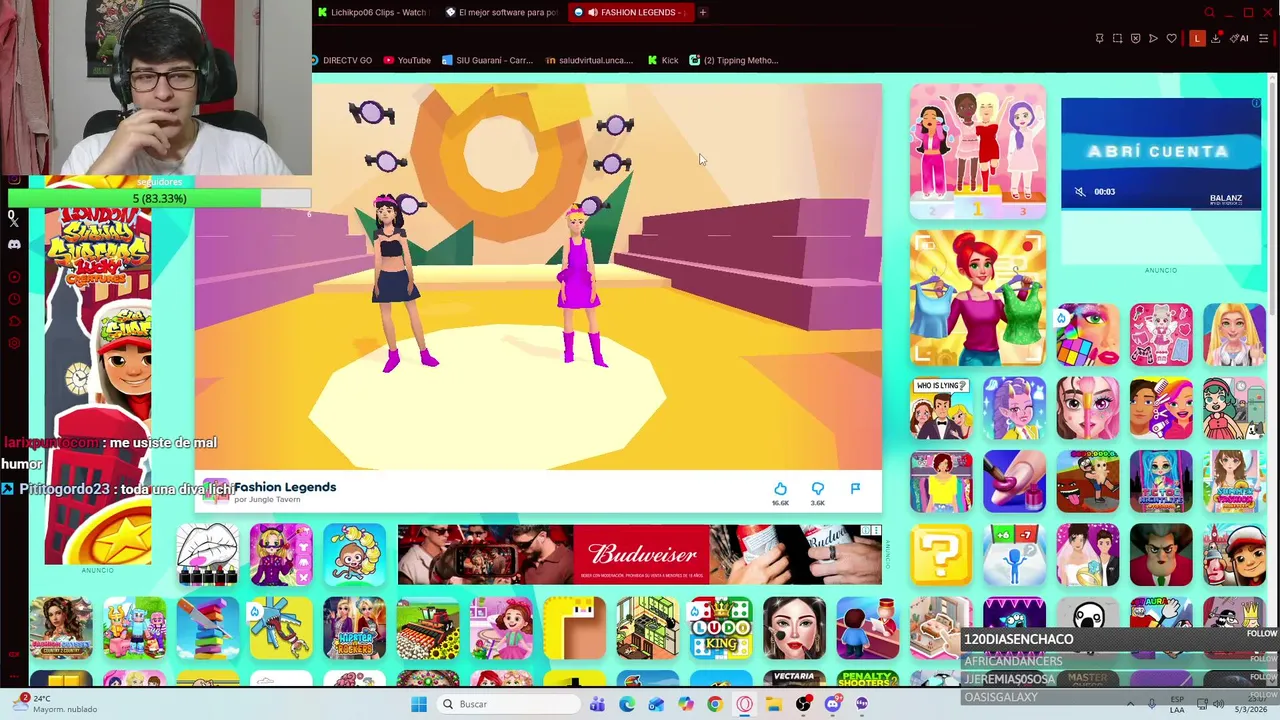Screen dimensions: 1280x720
Task: Click the Fashion Legends game title
Action: coord(285,487)
